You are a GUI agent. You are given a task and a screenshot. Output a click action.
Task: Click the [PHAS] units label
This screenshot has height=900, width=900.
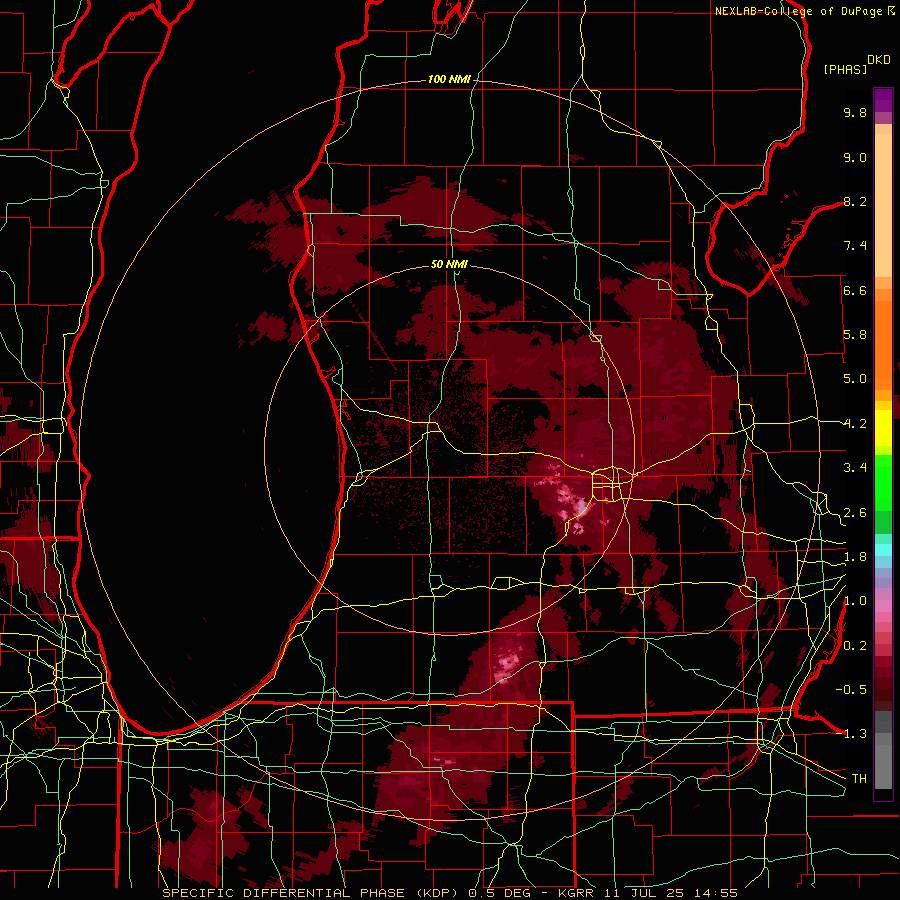[845, 69]
